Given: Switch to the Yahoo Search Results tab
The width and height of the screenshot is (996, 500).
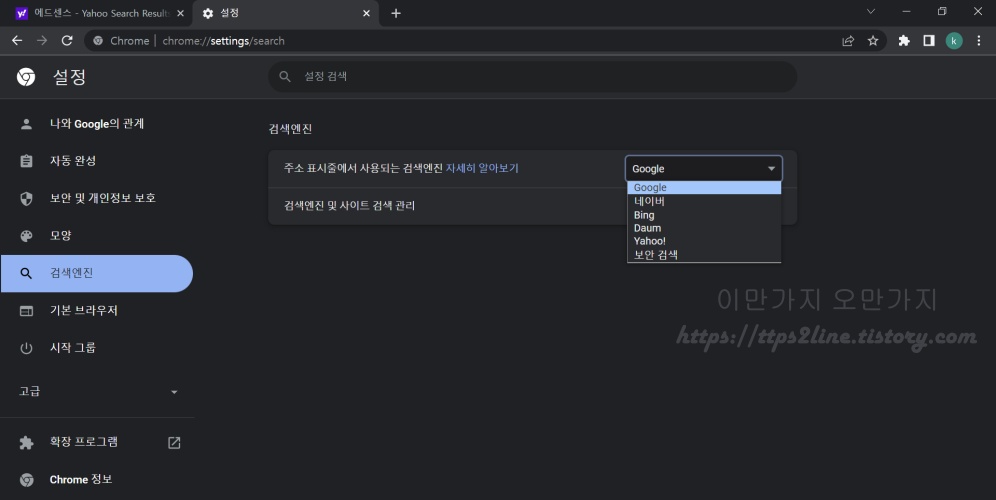Looking at the screenshot, I should [97, 13].
